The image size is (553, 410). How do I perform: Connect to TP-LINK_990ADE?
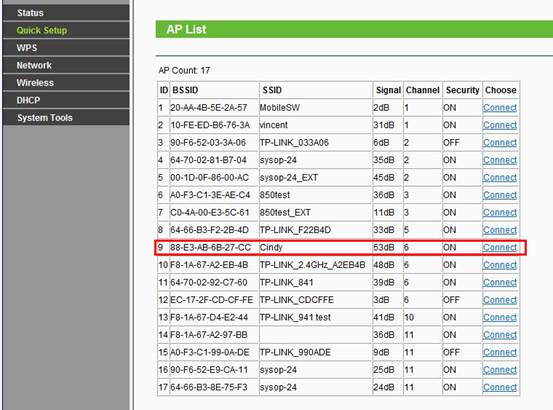(x=500, y=353)
